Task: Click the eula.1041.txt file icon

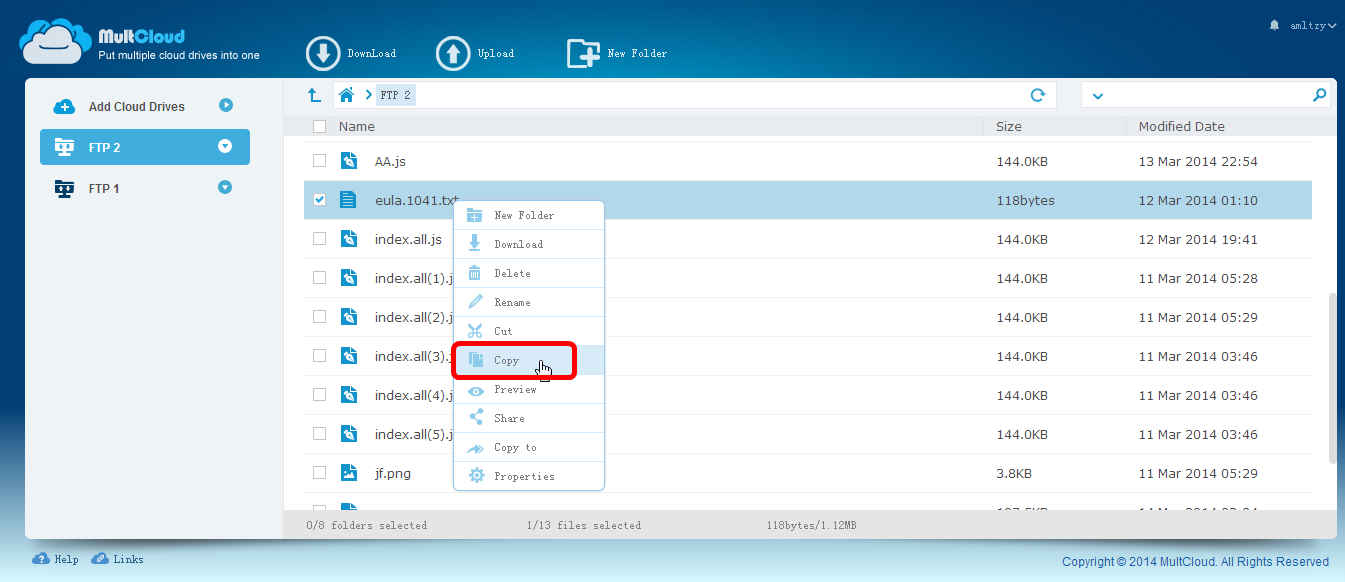Action: [348, 200]
